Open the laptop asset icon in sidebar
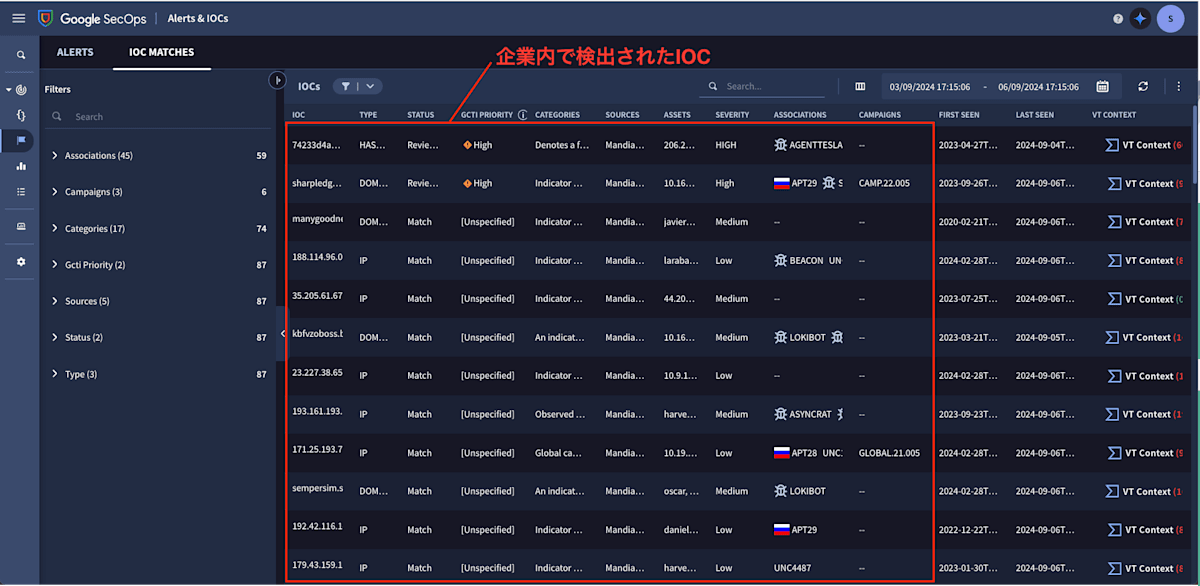The image size is (1200, 586). coord(21,226)
